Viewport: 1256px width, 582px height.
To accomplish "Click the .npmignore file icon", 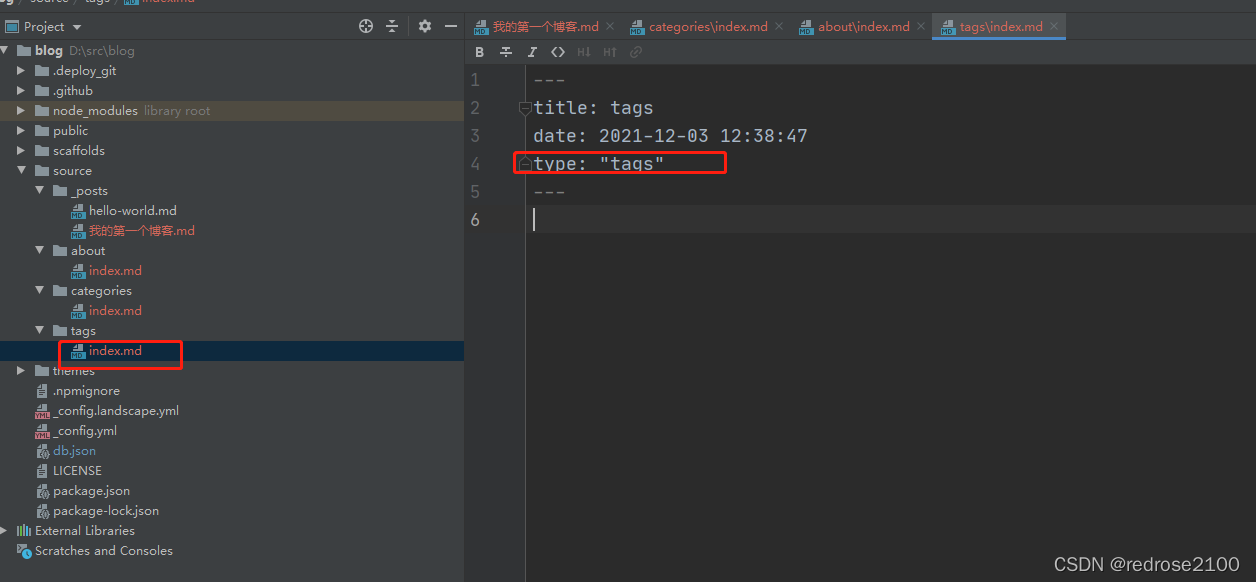I will click(42, 391).
